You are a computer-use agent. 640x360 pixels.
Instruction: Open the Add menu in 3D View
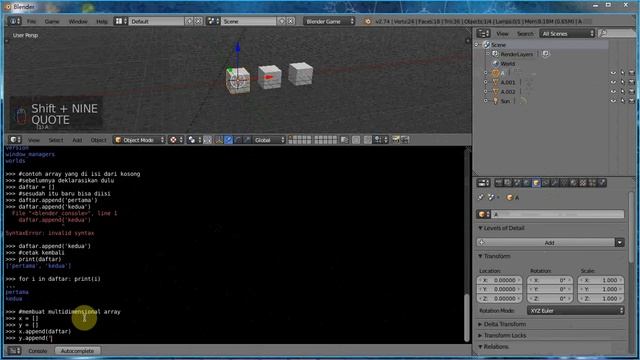77,140
